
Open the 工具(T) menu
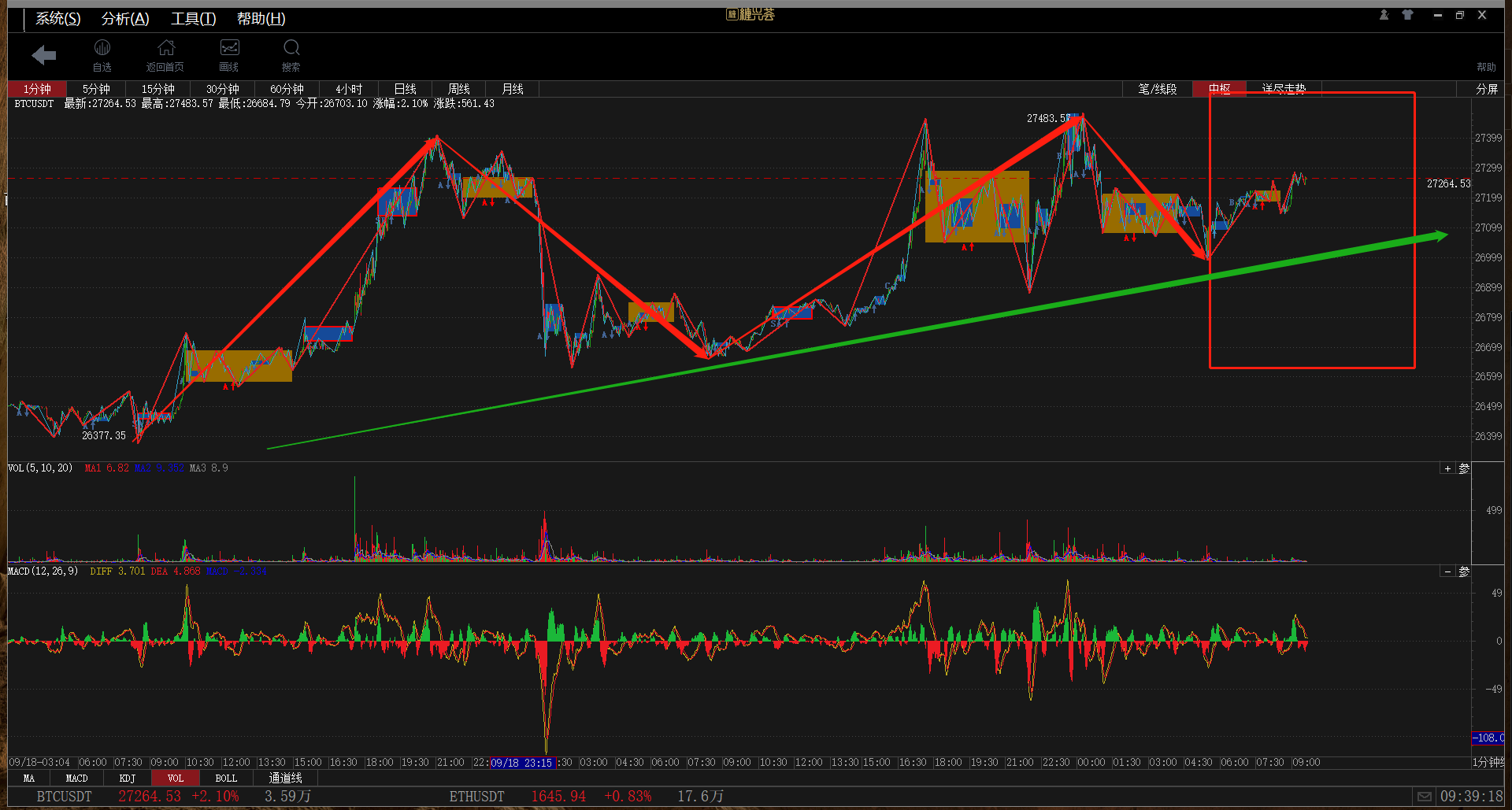point(194,19)
